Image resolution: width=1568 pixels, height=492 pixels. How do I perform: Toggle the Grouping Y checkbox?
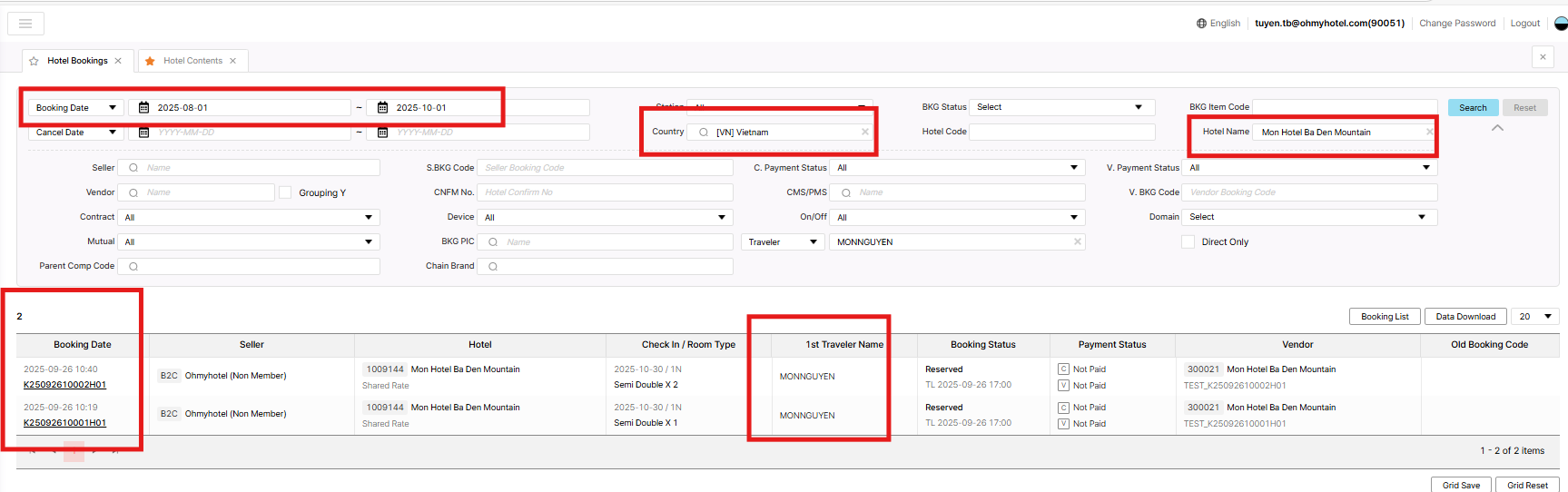(x=285, y=192)
